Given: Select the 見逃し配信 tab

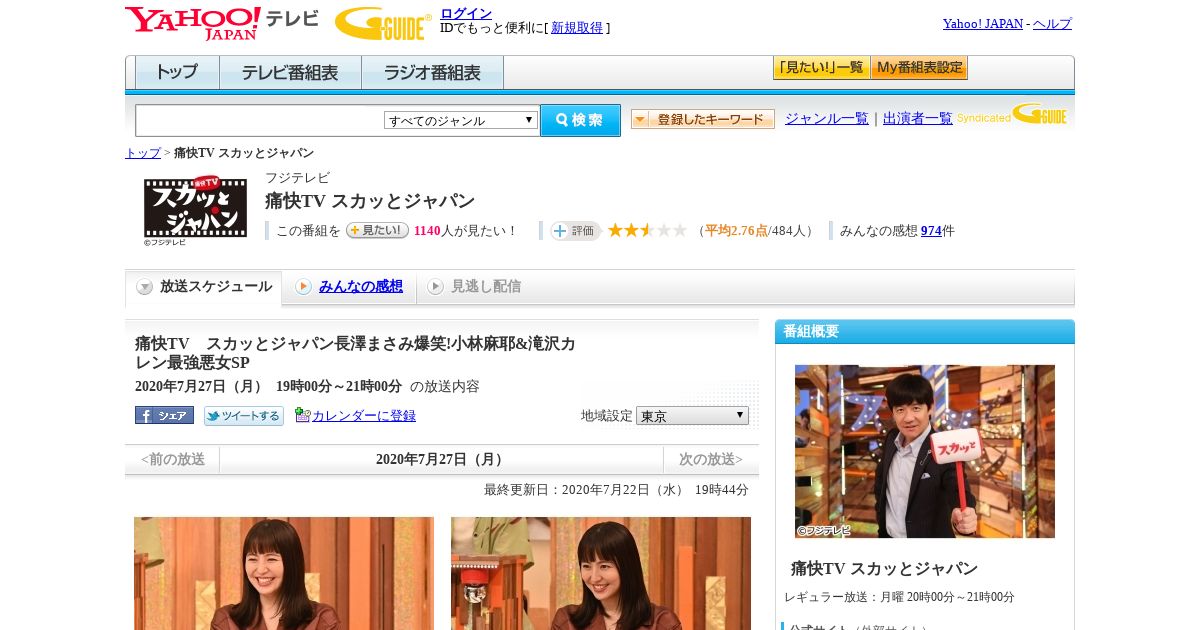Looking at the screenshot, I should (485, 287).
